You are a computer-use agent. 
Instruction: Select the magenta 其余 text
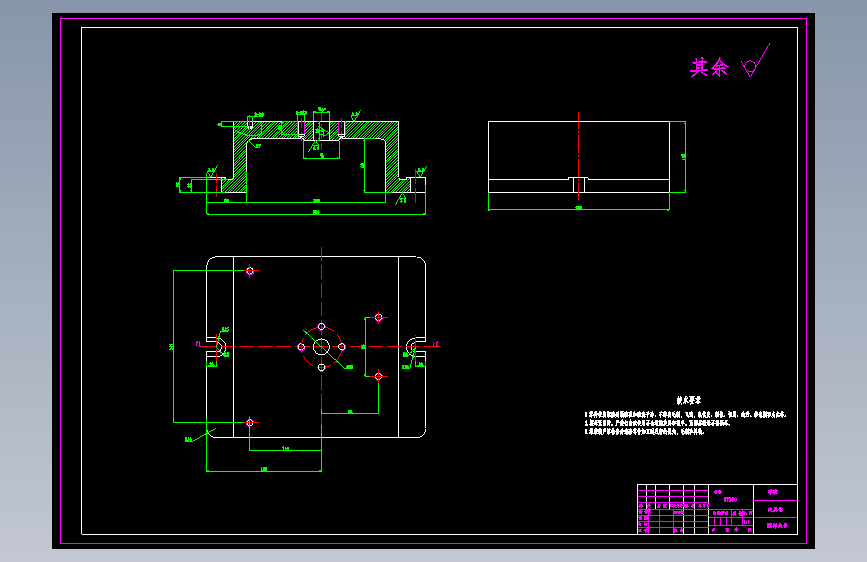[709, 67]
